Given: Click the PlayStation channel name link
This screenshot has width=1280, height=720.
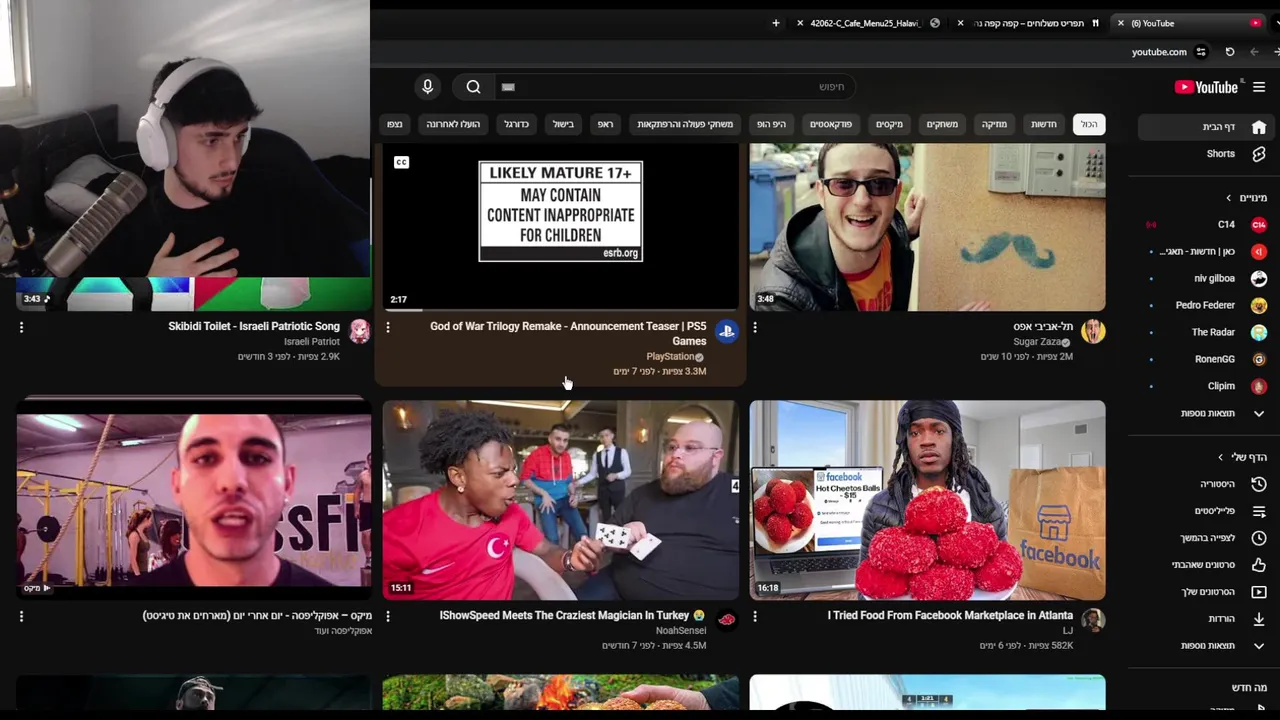Looking at the screenshot, I should pos(670,356).
